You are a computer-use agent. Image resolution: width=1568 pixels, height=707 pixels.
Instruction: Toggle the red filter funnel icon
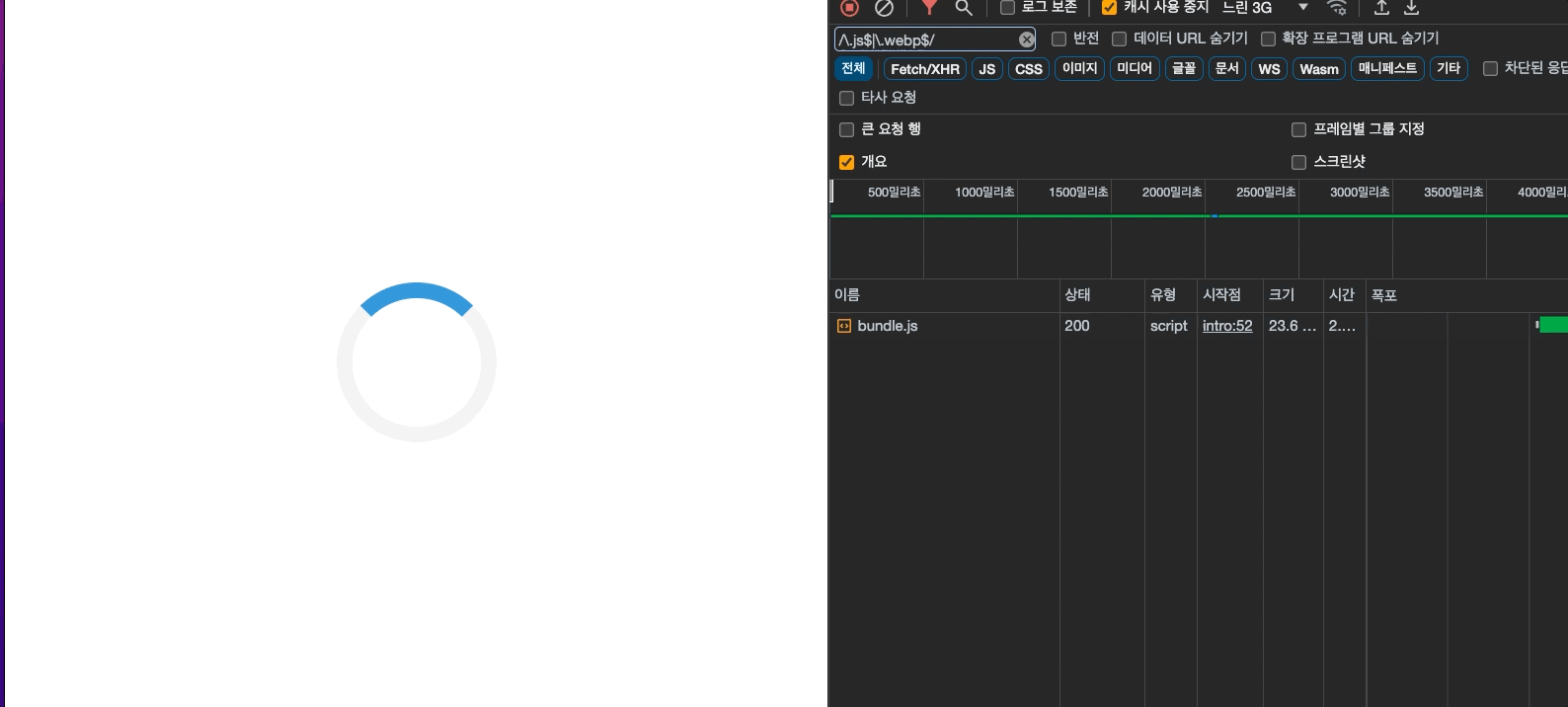(x=929, y=8)
